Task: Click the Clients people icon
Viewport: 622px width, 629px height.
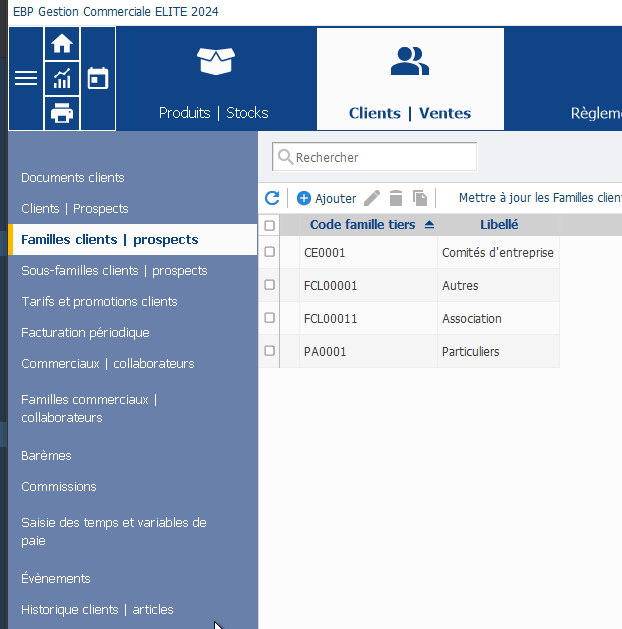Action: pos(410,61)
